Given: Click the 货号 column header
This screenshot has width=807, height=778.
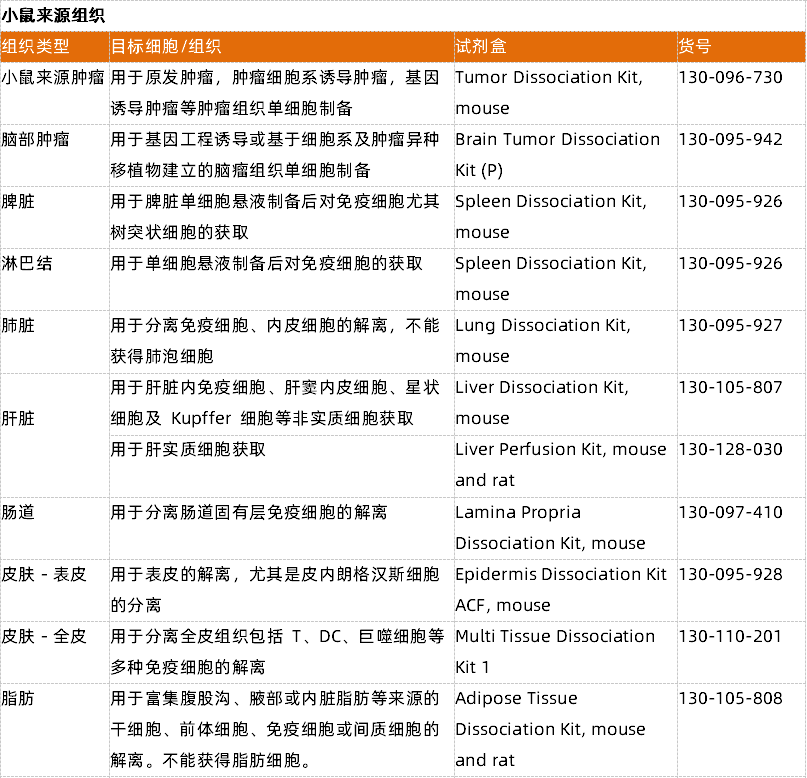Looking at the screenshot, I should click(x=695, y=47).
